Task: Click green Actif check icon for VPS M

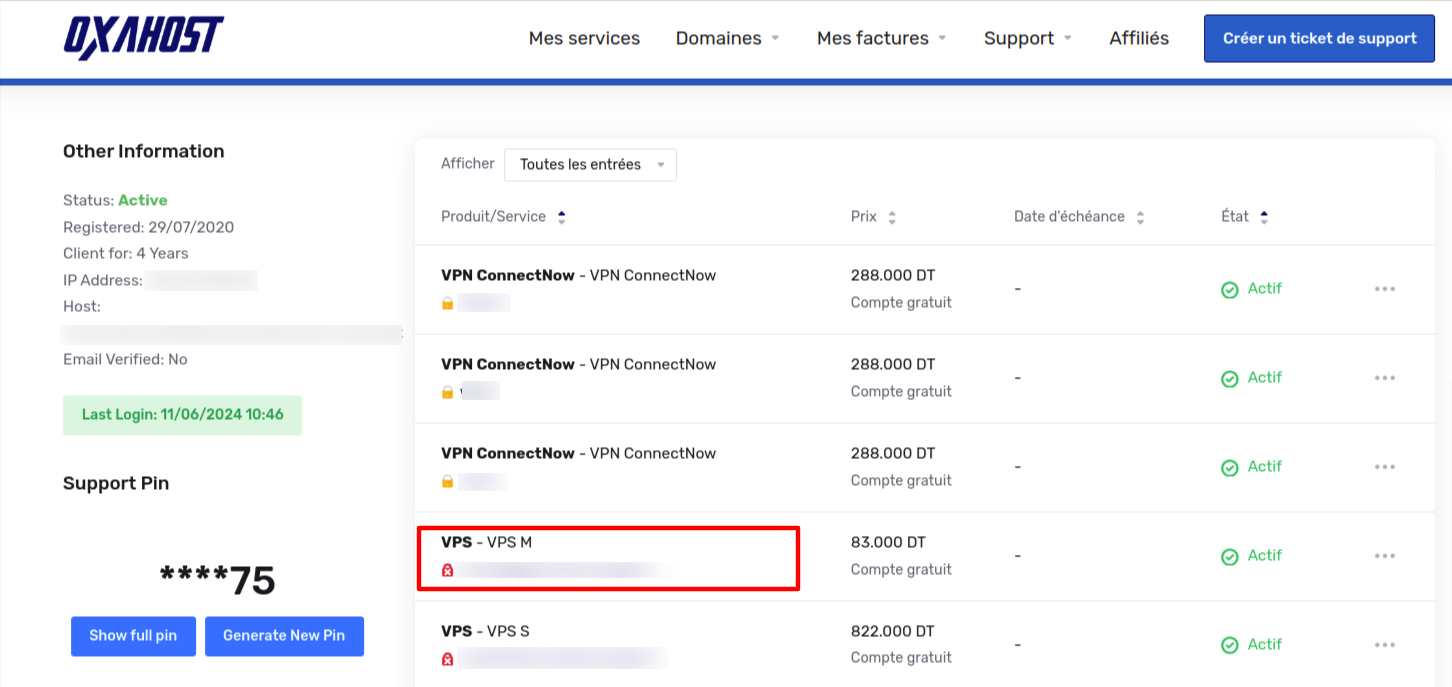Action: [x=1230, y=557]
